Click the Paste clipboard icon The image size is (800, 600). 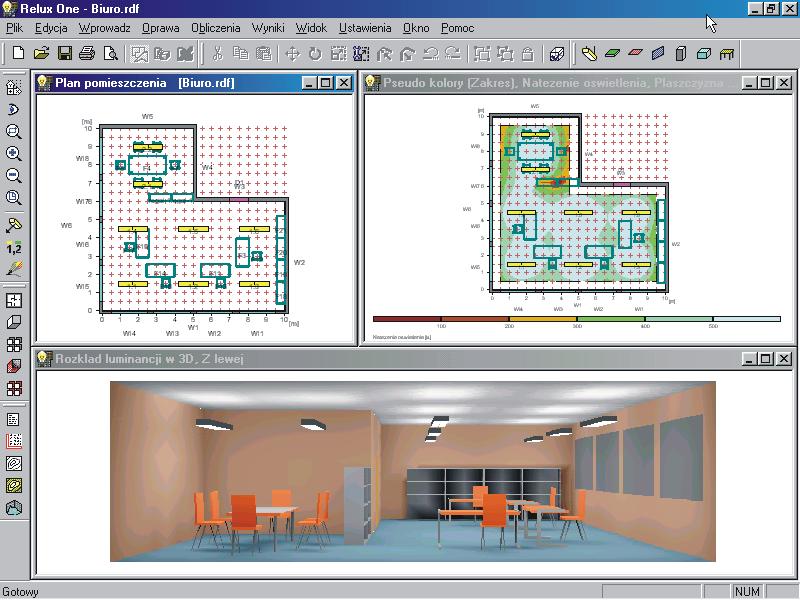(x=263, y=53)
